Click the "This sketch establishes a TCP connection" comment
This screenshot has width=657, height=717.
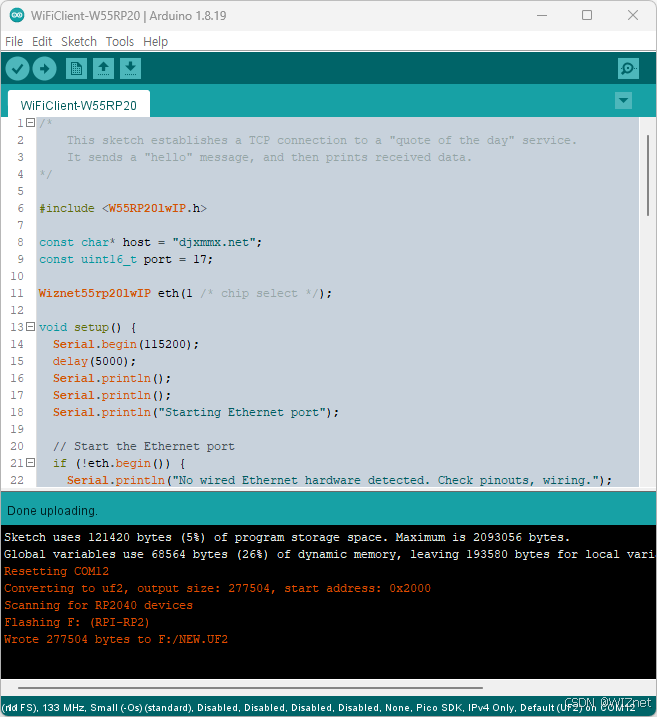(x=322, y=140)
